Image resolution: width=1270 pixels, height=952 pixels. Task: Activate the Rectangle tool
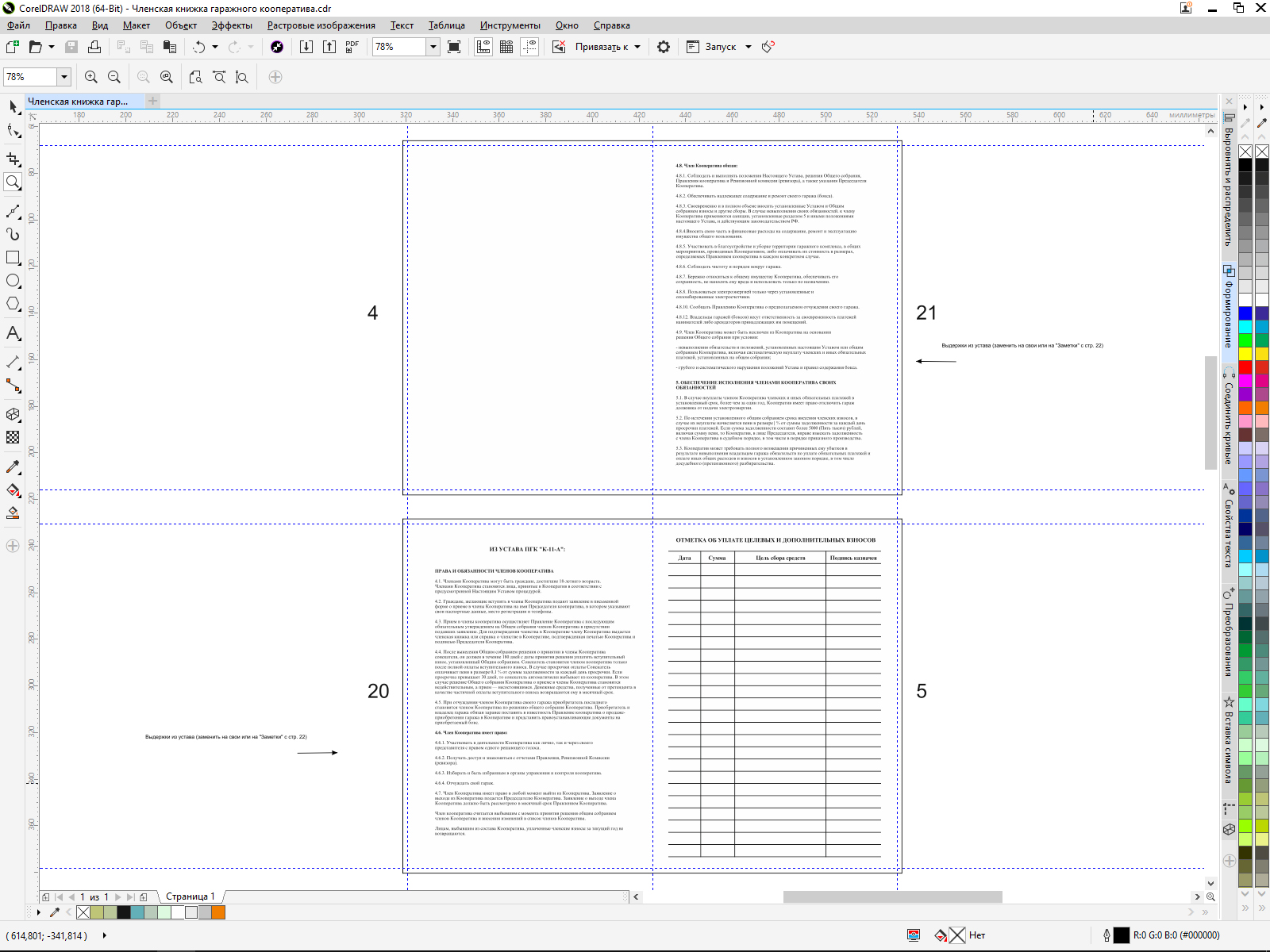coord(13,258)
